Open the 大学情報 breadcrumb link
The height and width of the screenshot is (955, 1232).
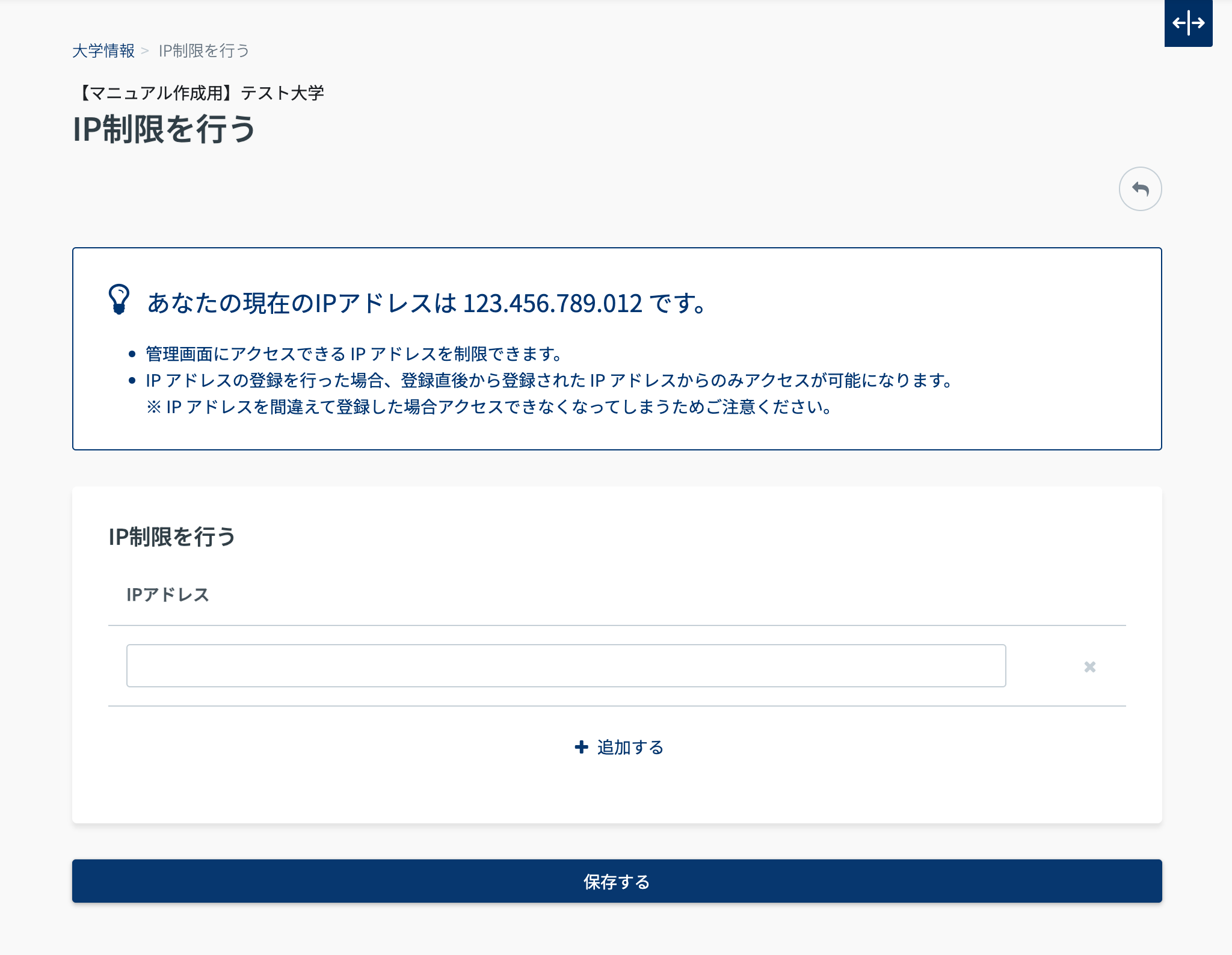coord(103,51)
